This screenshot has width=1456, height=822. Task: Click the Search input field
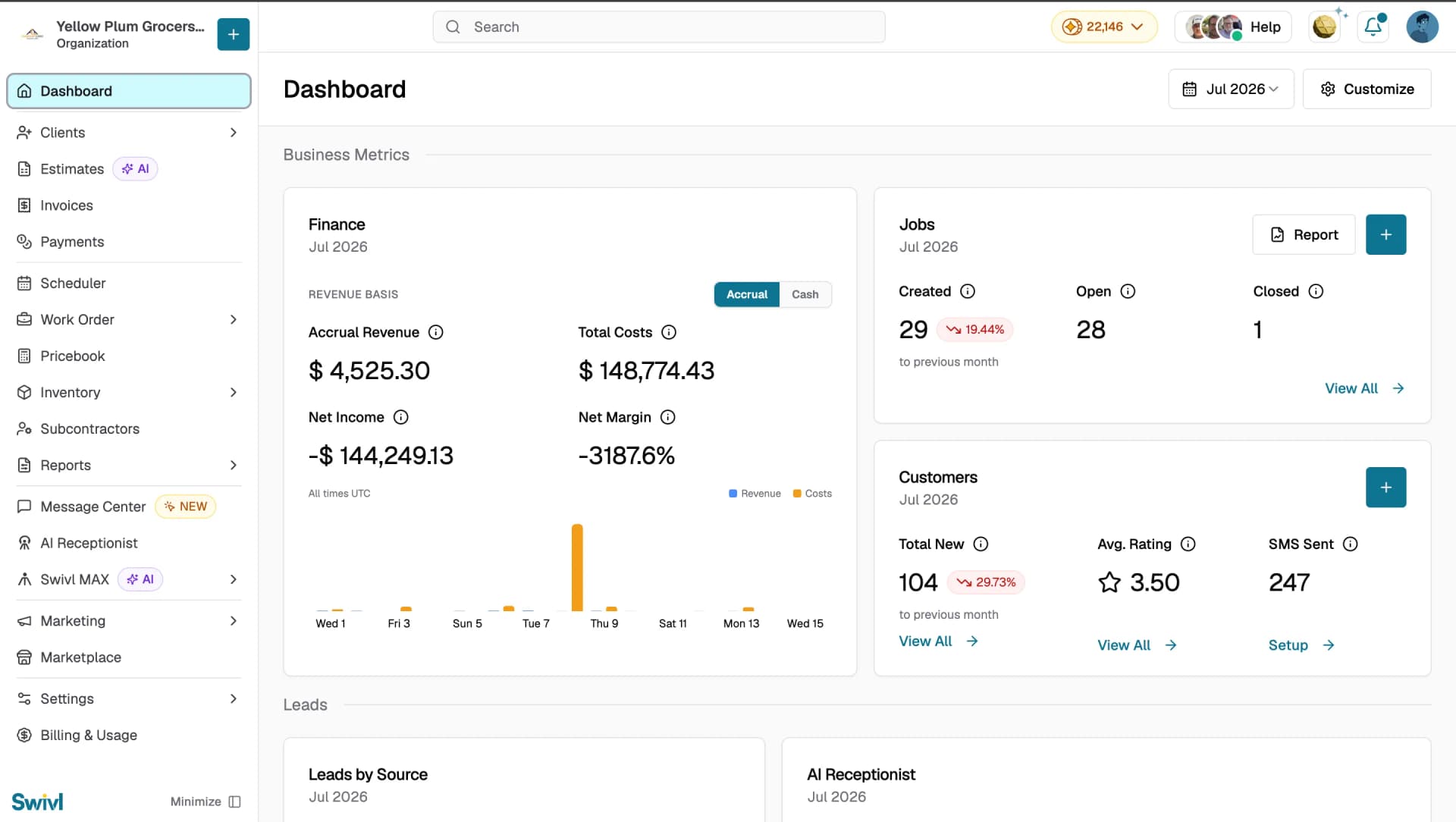[x=659, y=27]
